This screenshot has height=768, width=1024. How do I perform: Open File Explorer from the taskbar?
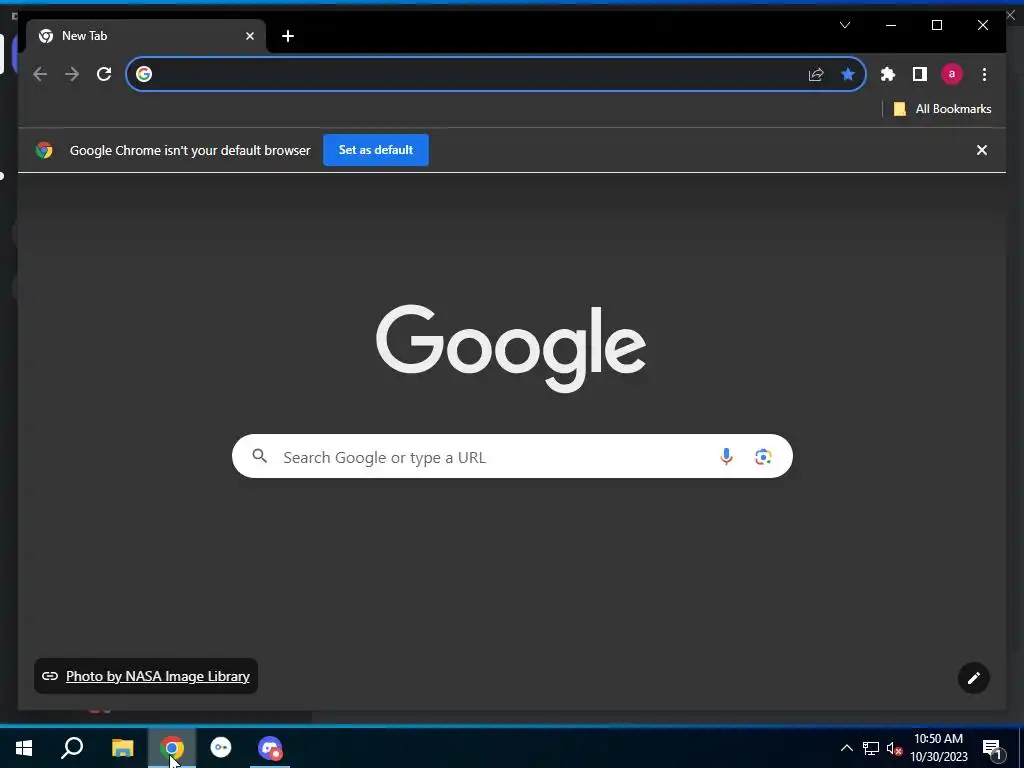(122, 748)
